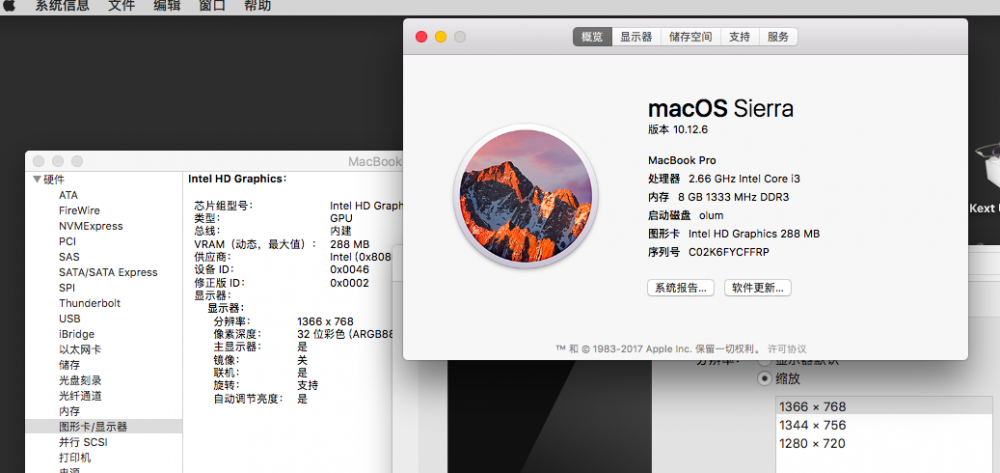Click the 设备 ID value 0x0046
Viewport: 1000px width, 473px height.
point(349,270)
